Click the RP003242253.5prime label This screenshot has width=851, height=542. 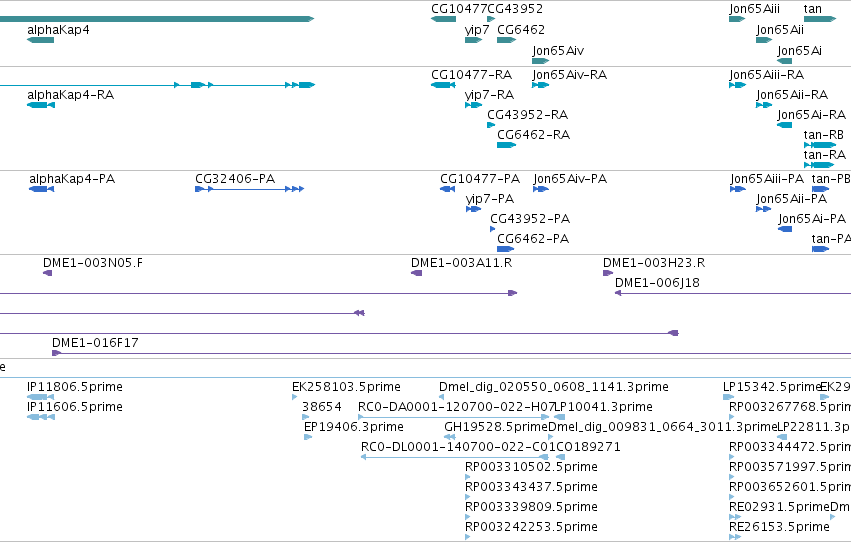[x=531, y=527]
